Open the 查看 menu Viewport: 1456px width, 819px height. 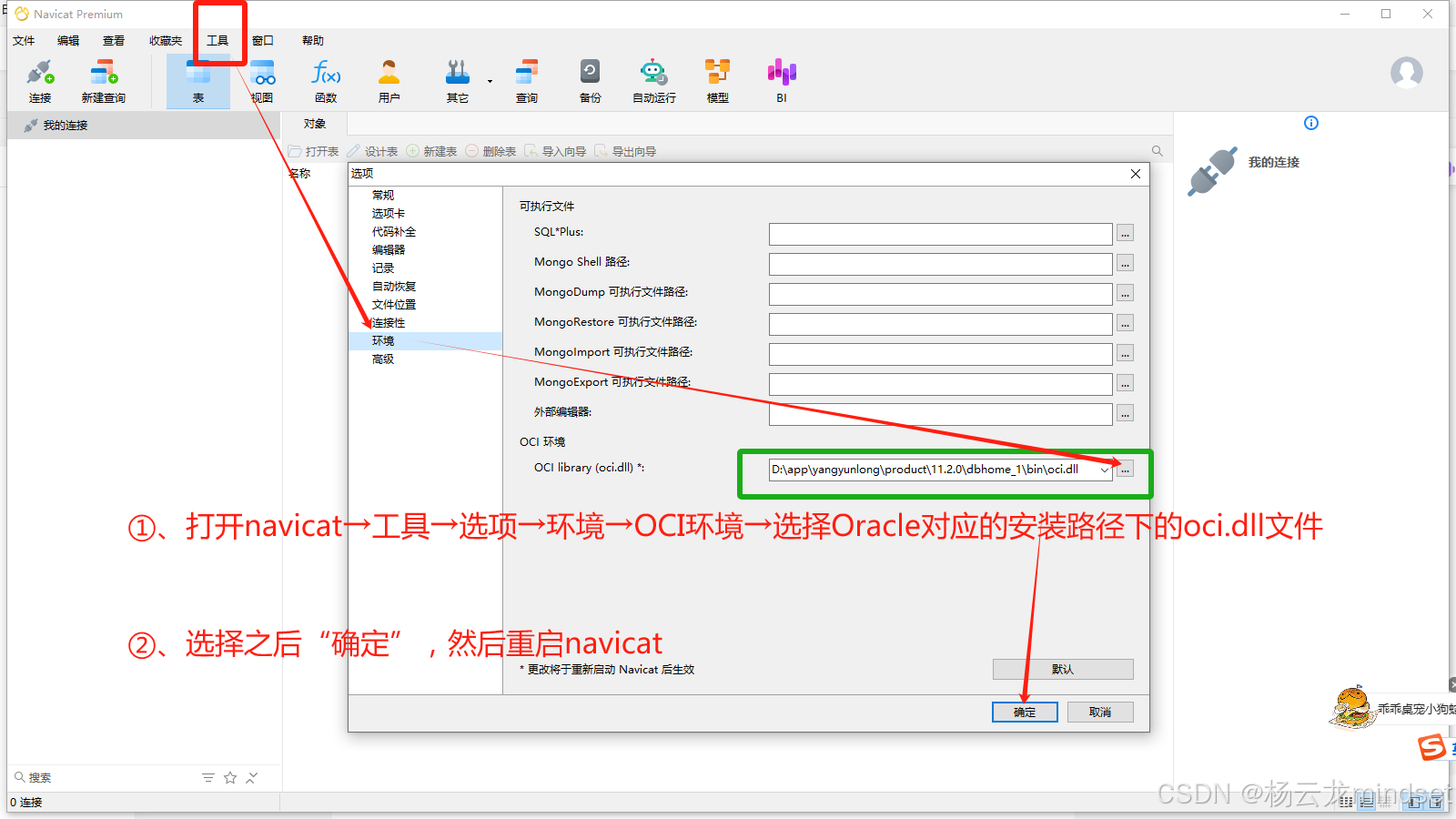point(114,40)
